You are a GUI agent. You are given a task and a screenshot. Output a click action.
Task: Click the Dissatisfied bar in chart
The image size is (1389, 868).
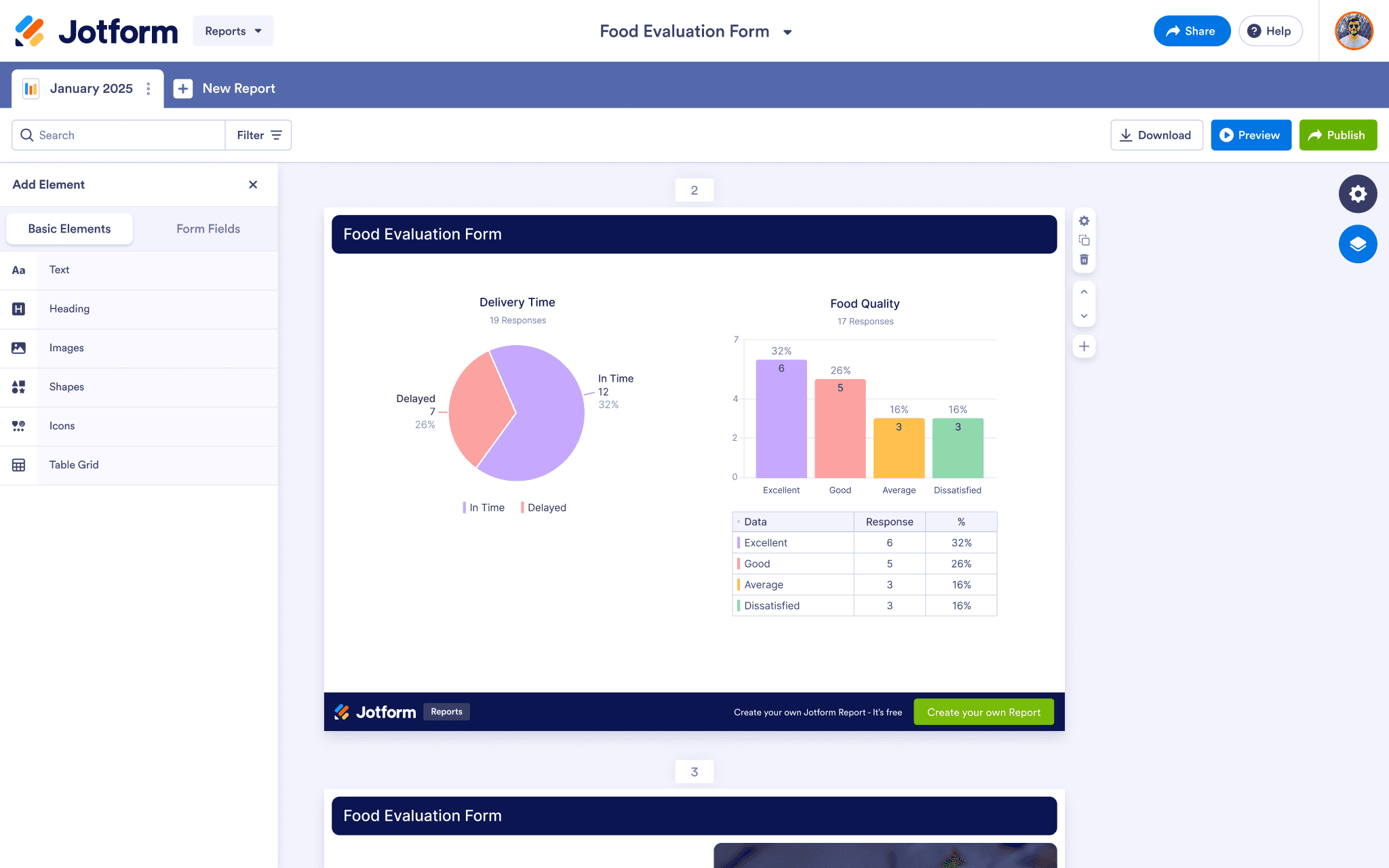coord(958,448)
